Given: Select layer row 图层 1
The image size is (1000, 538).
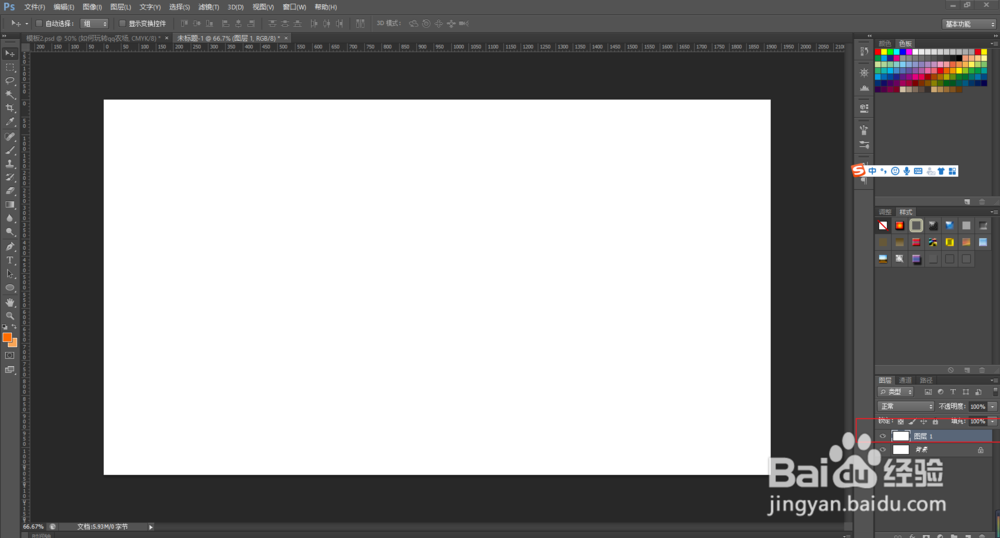Looking at the screenshot, I should click(x=934, y=437).
